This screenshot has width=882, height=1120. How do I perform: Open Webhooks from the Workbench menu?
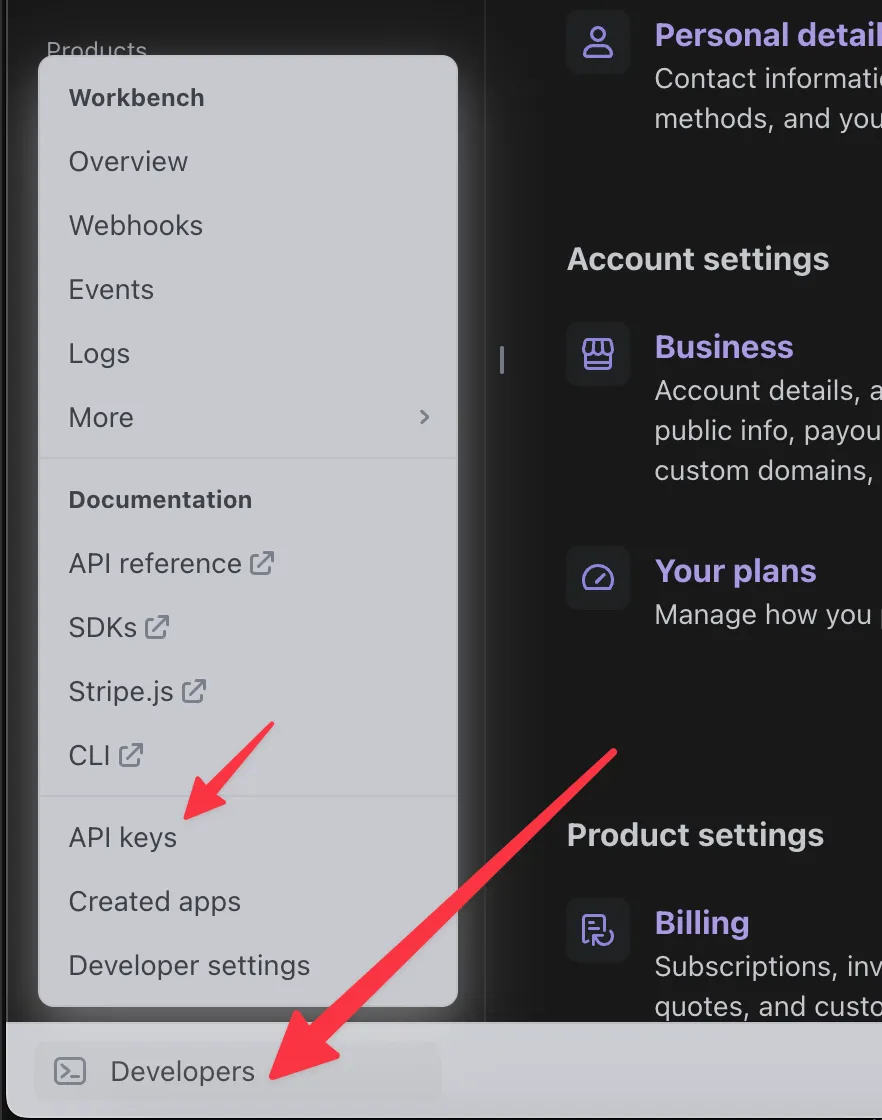pyautogui.click(x=135, y=225)
